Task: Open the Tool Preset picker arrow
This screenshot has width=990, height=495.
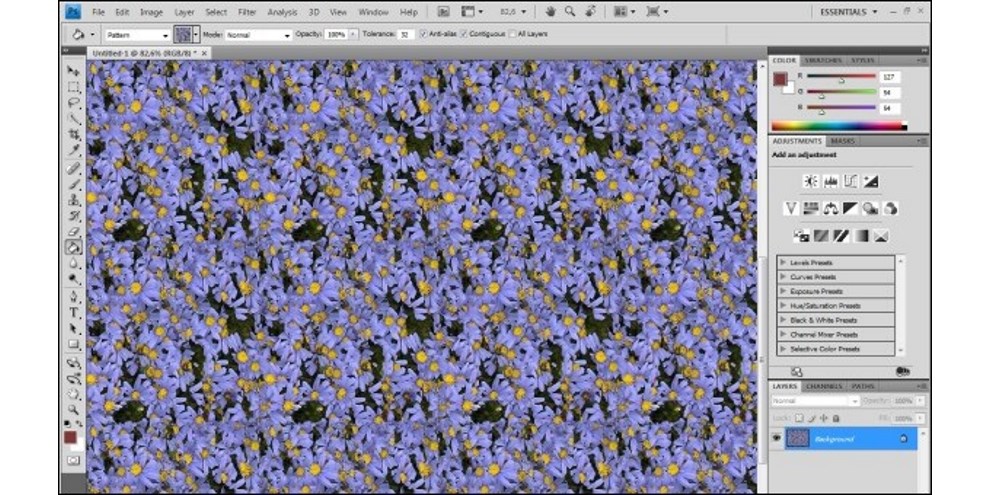Action: (x=93, y=35)
